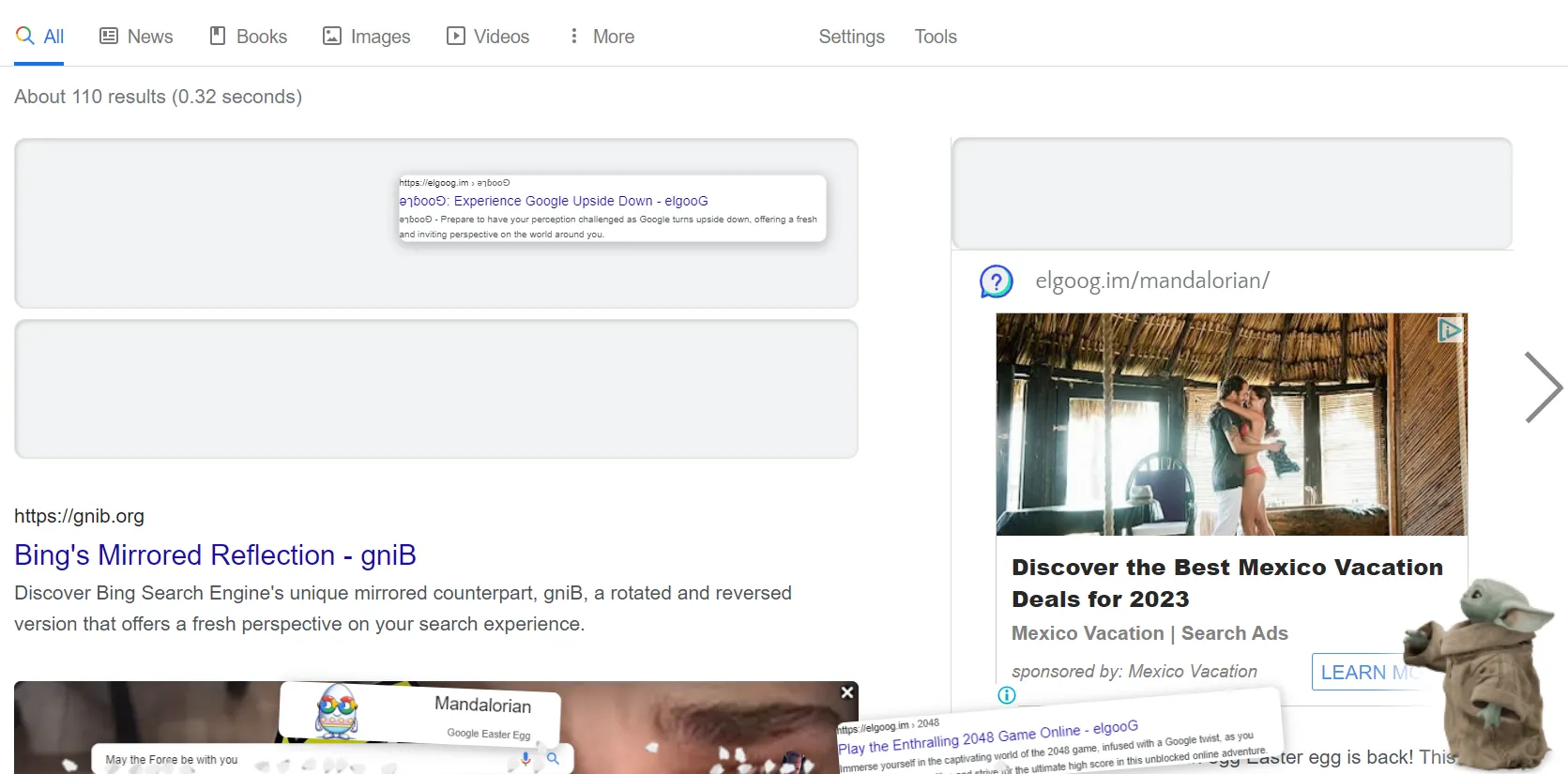This screenshot has height=774, width=1568.
Task: Click the AdChoices icon on the ad image
Action: 1450,329
